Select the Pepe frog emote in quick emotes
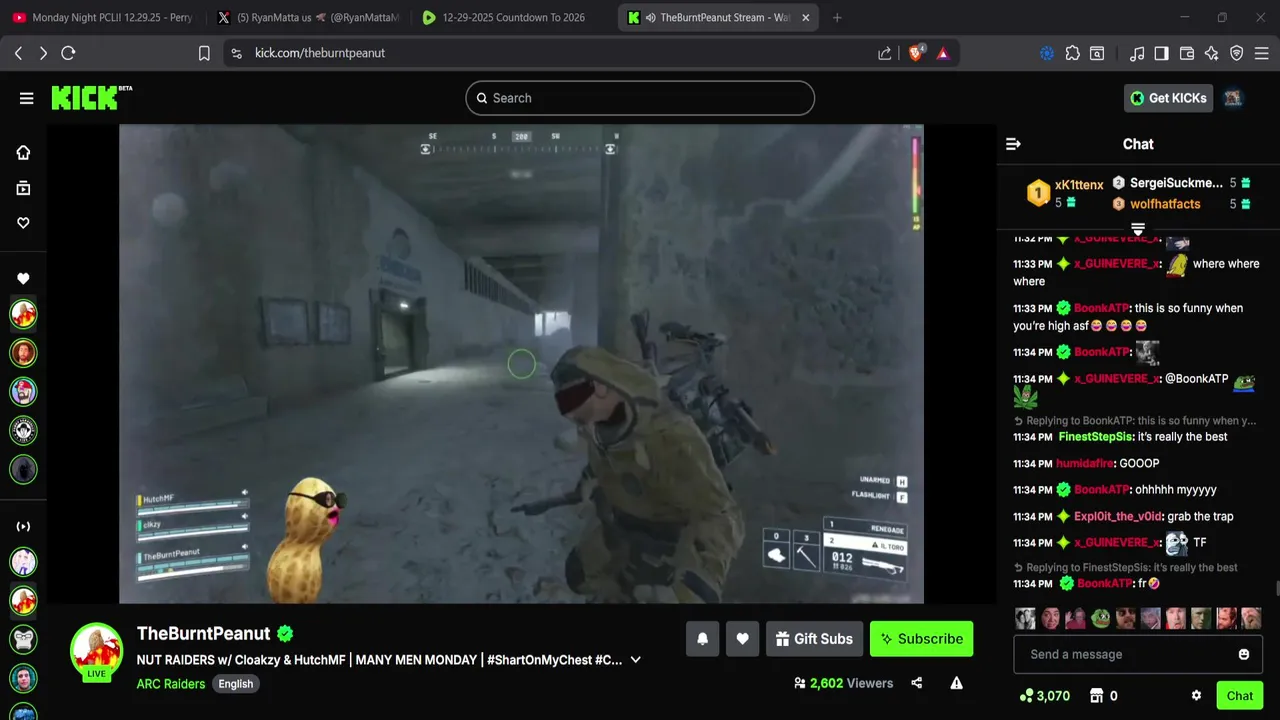Viewport: 1280px width, 720px height. coord(1100,618)
